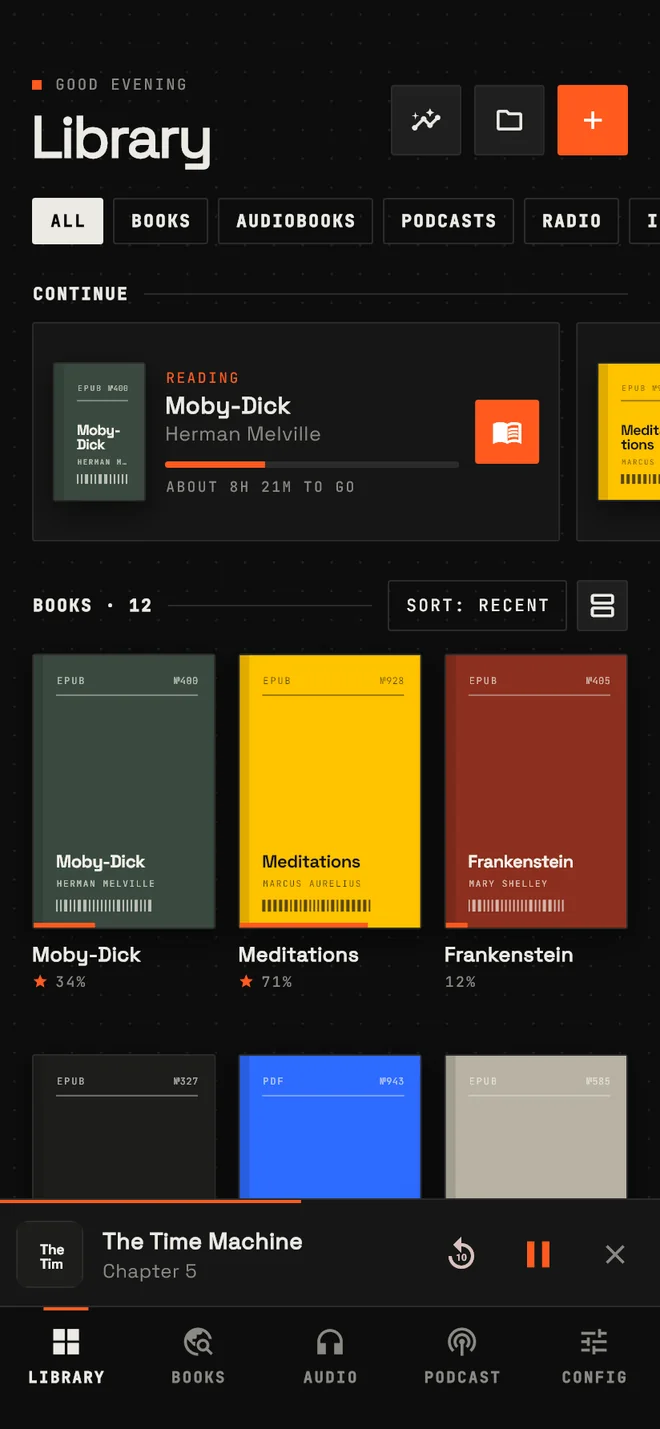Click ABOUT 8H 21M TO GO text
The width and height of the screenshot is (660, 1429).
point(260,487)
